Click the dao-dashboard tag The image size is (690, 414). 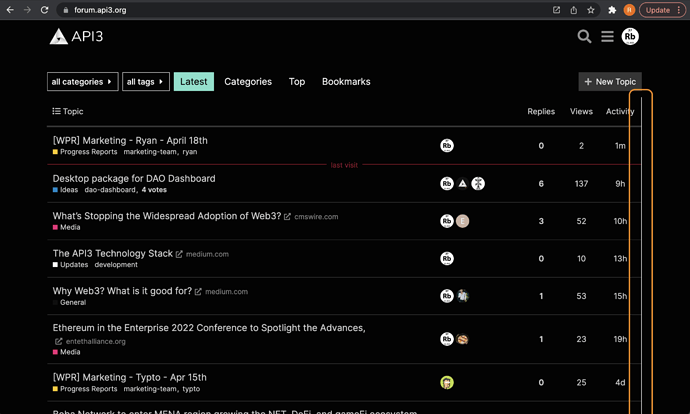[110, 190]
